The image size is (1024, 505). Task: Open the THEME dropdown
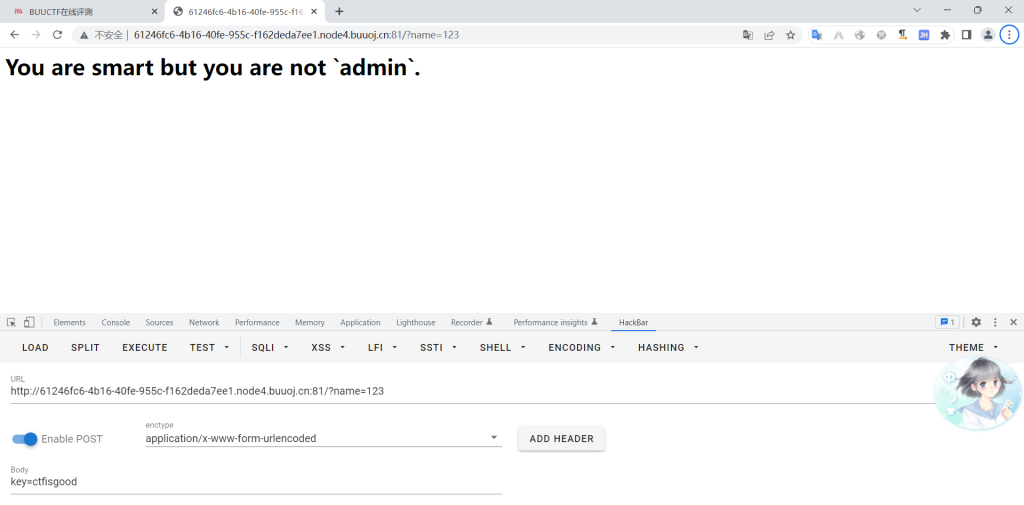coord(973,347)
